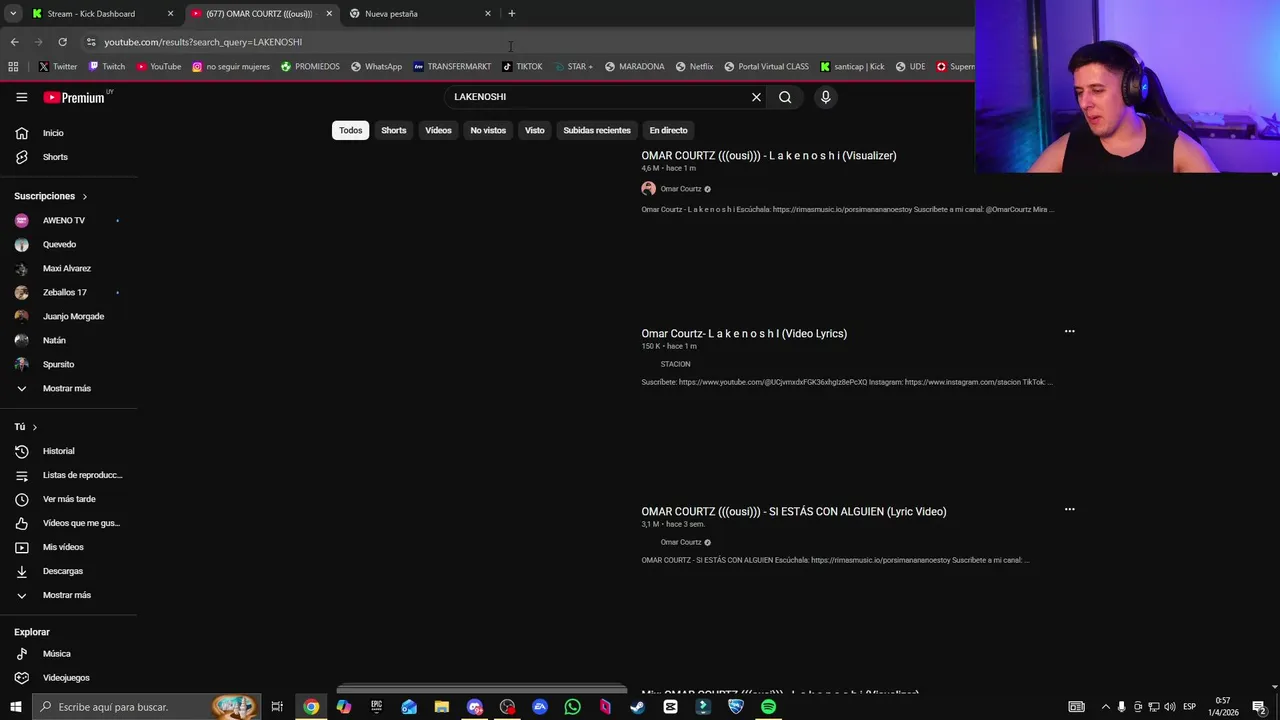Screen dimensions: 1280x720
Task: Open more options for Video Lyrics result
Action: click(1069, 331)
